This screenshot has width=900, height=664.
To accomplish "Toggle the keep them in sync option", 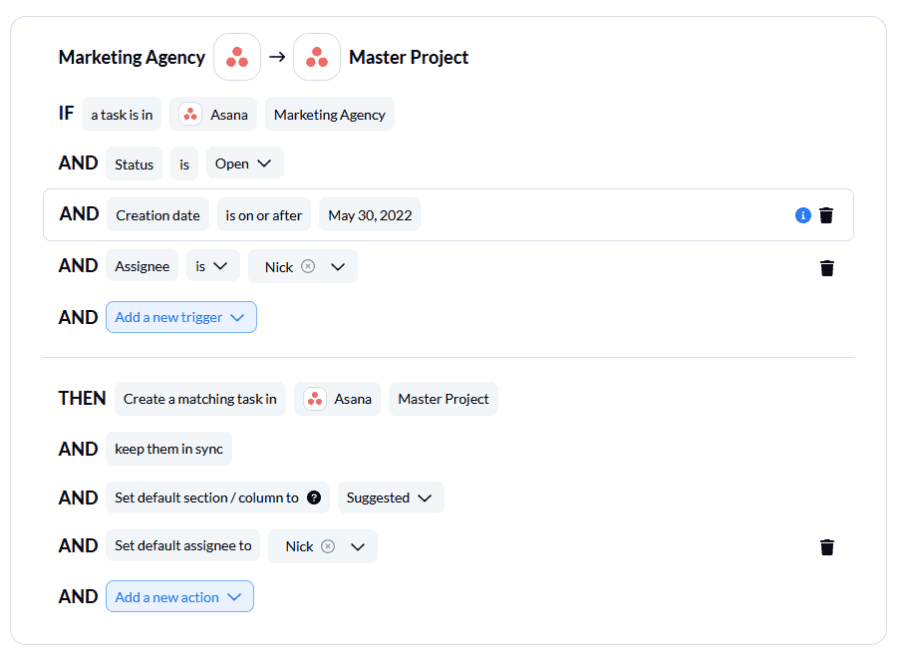I will [168, 449].
